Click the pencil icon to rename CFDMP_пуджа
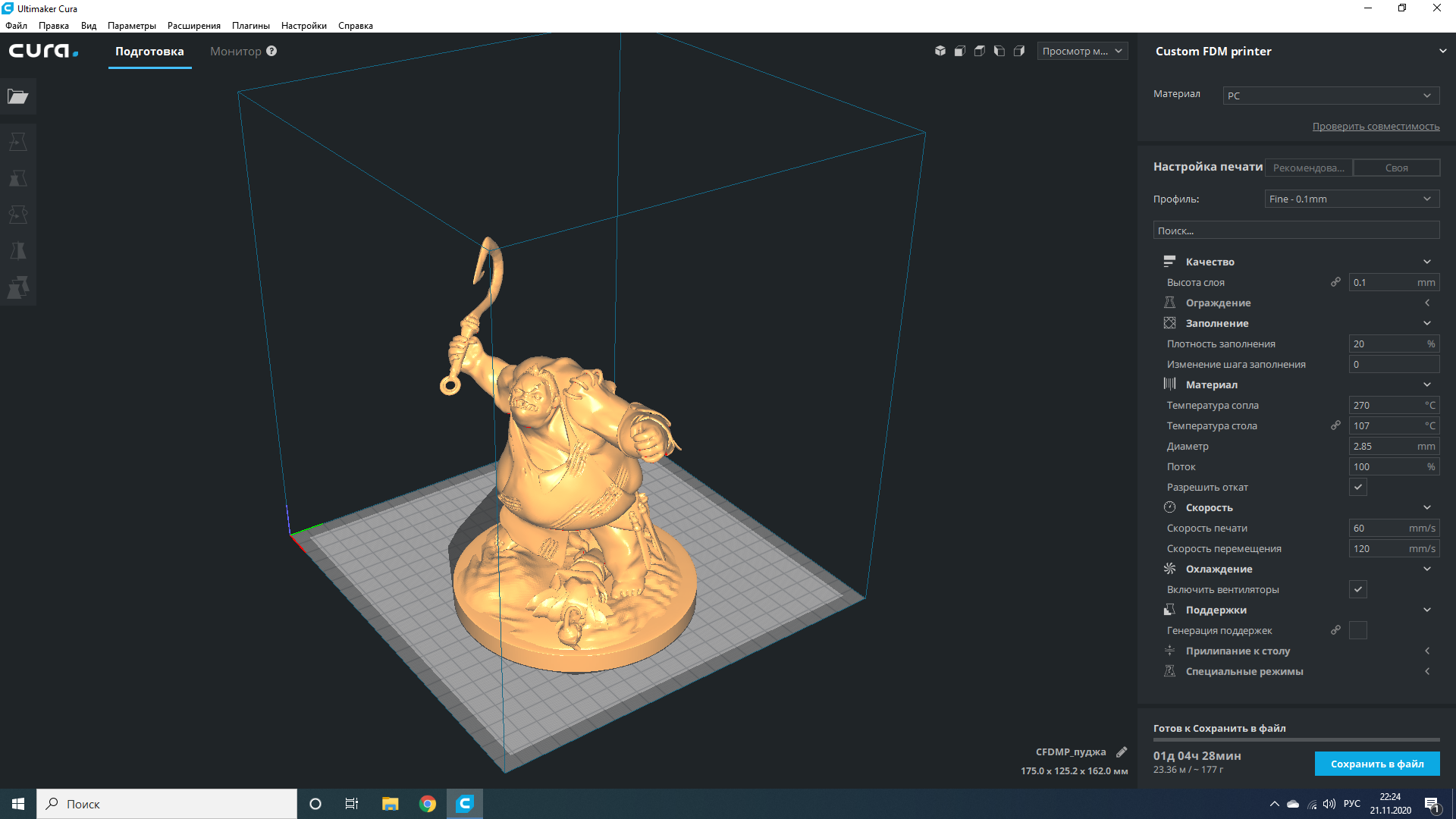This screenshot has width=1456, height=819. 1122,752
